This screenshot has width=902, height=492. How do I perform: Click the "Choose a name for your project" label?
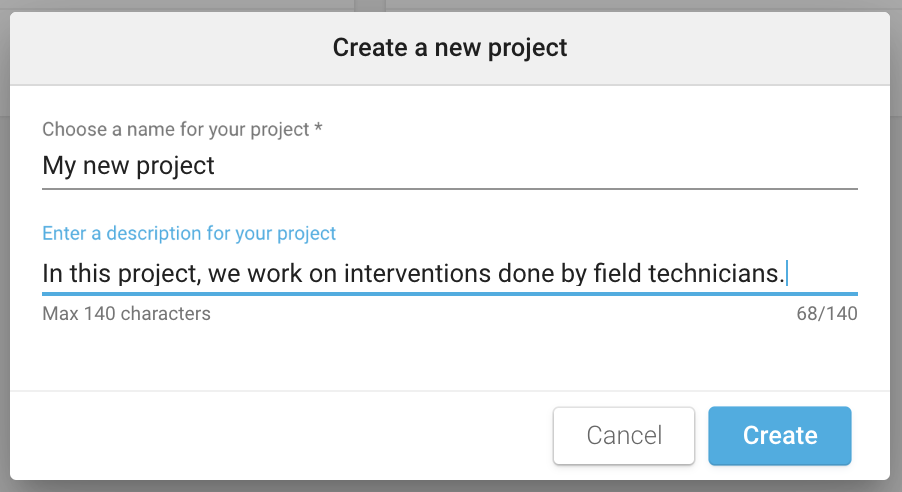point(175,129)
